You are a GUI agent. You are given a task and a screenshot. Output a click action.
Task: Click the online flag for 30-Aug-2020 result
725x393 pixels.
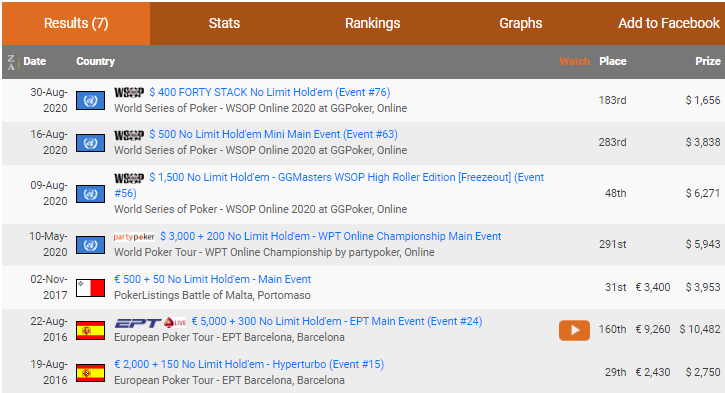click(x=90, y=101)
